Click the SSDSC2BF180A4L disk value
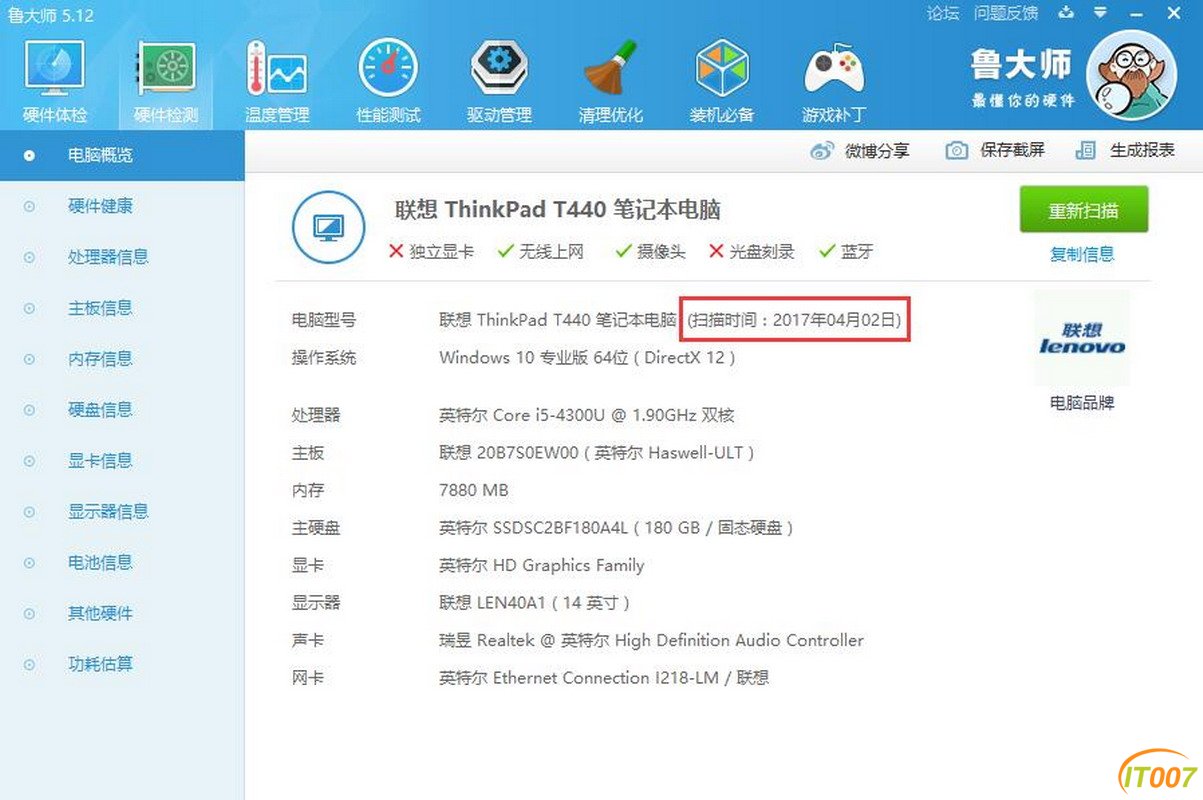The image size is (1203, 800). click(617, 528)
